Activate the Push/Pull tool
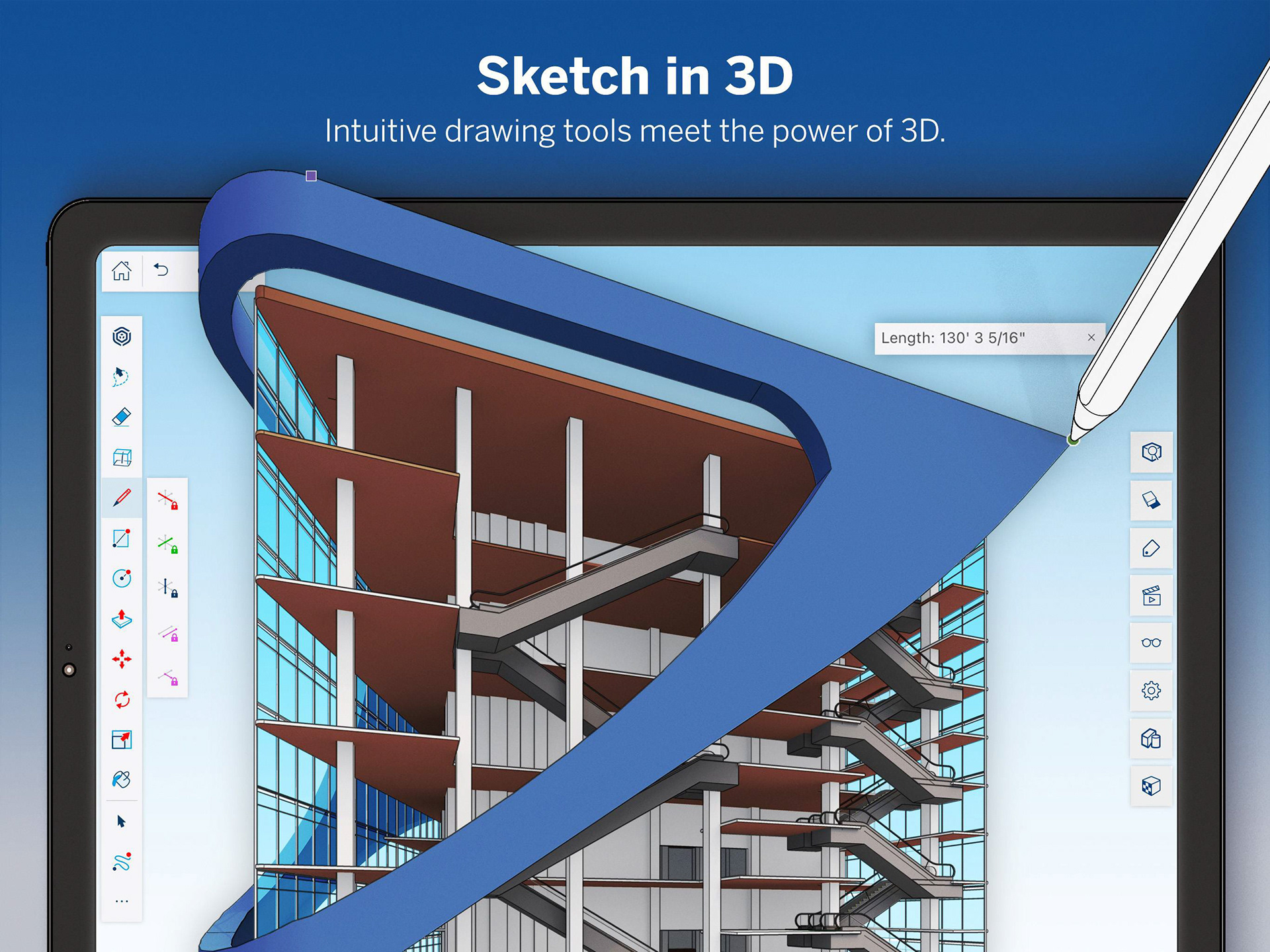This screenshot has width=1270, height=952. point(122,619)
